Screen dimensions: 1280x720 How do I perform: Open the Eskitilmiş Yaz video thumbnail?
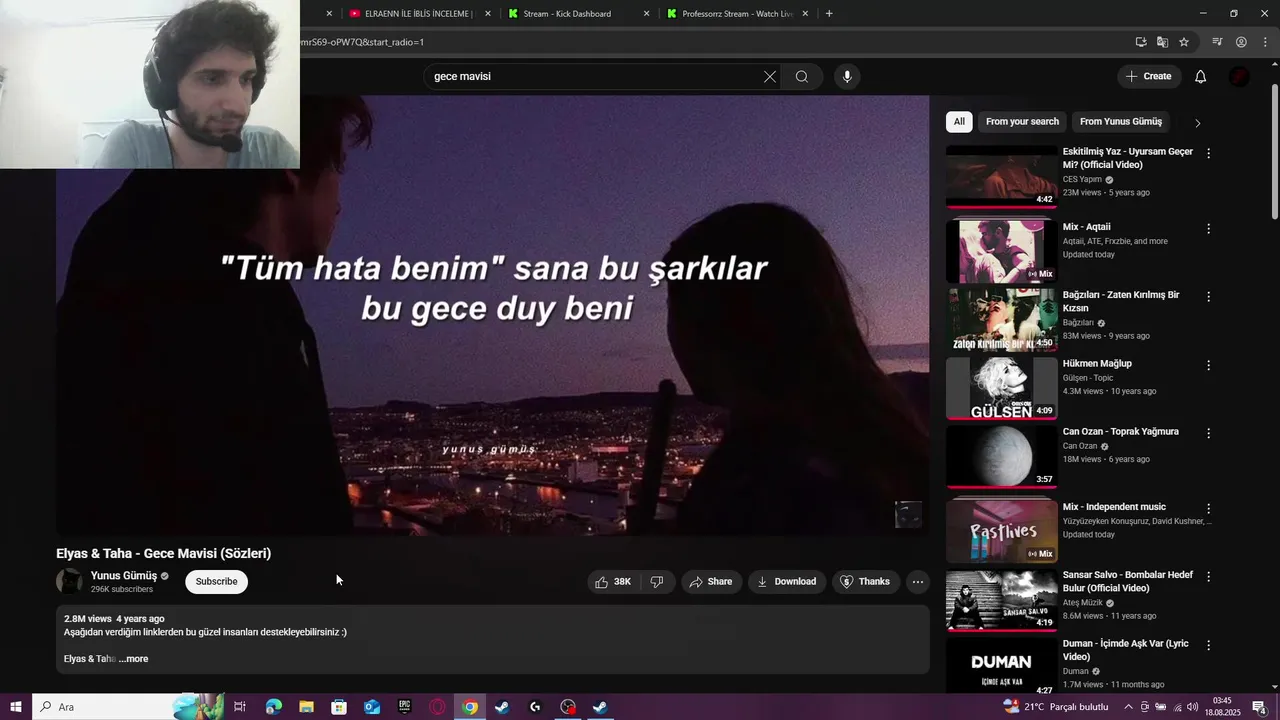1001,176
